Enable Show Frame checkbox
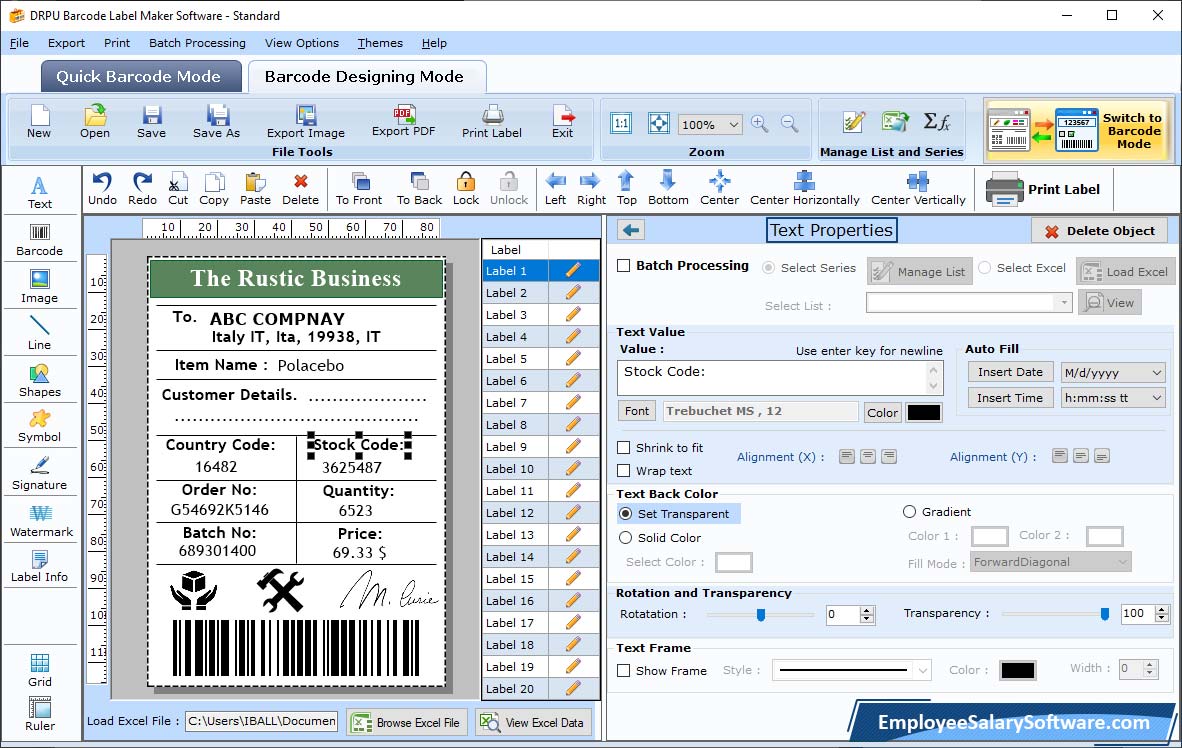Screen dimensions: 1182x748 pos(623,671)
